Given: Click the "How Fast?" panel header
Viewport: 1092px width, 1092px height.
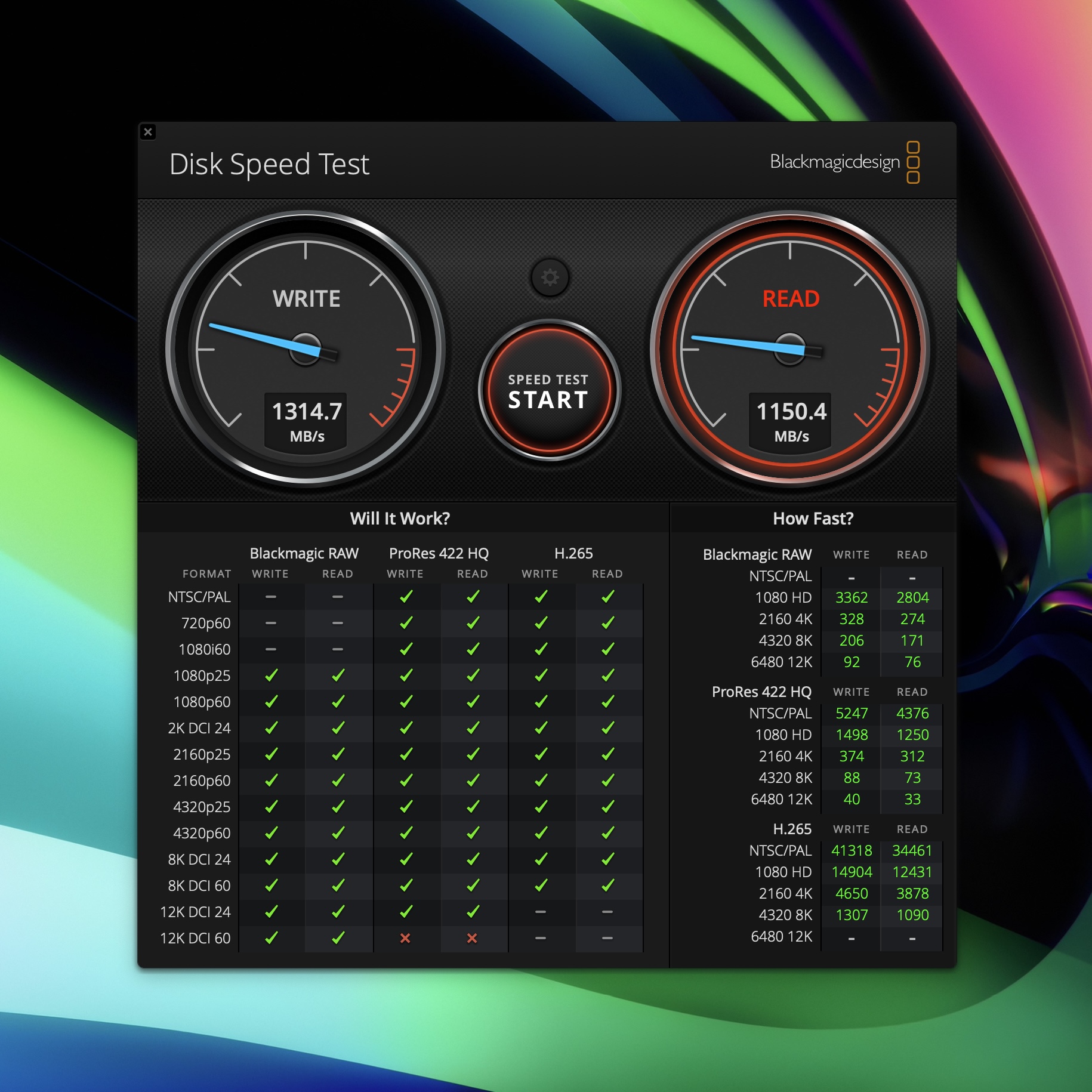Looking at the screenshot, I should pyautogui.click(x=813, y=518).
